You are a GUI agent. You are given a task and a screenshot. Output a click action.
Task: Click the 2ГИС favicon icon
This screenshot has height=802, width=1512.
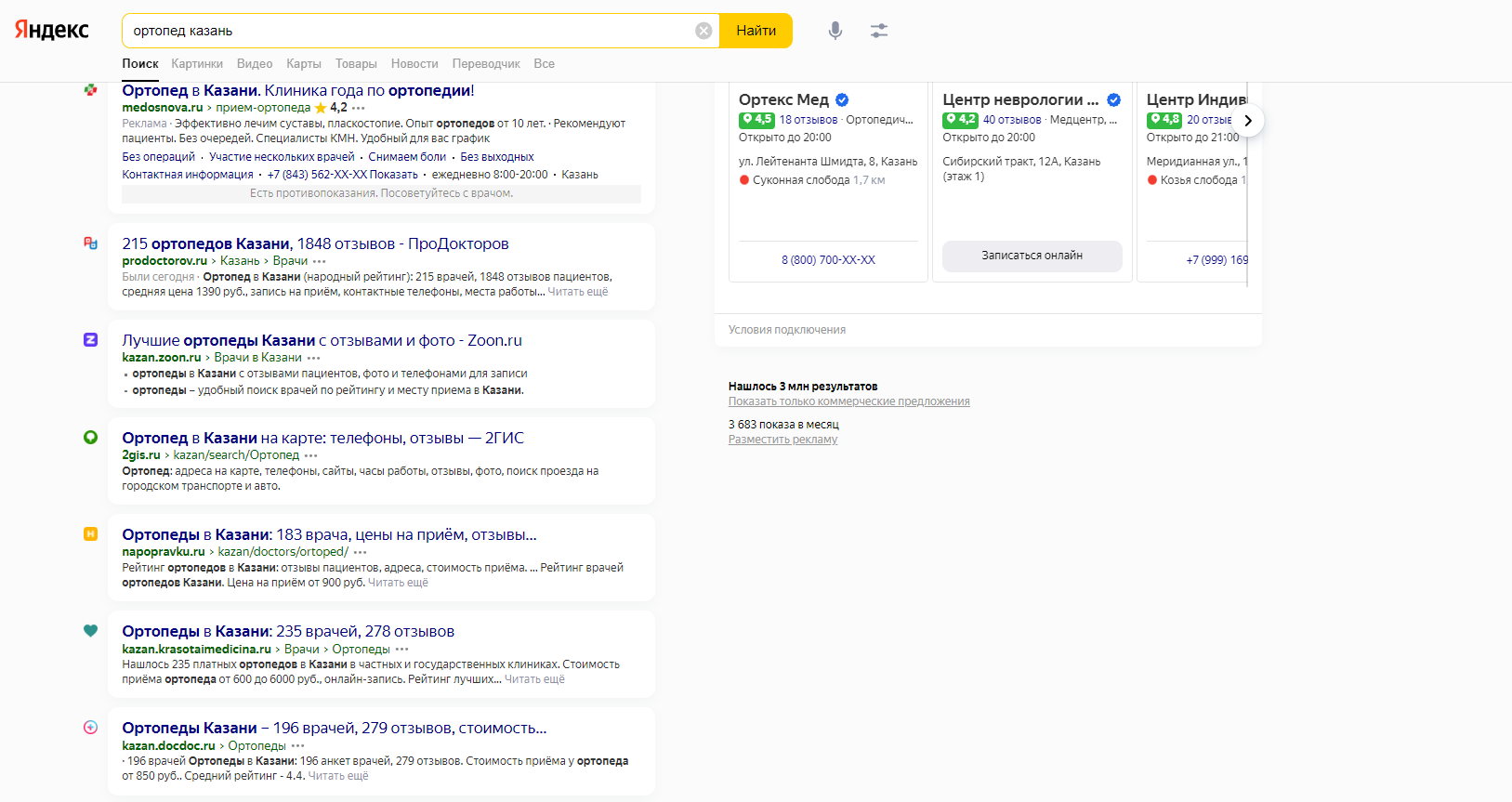pyautogui.click(x=90, y=437)
